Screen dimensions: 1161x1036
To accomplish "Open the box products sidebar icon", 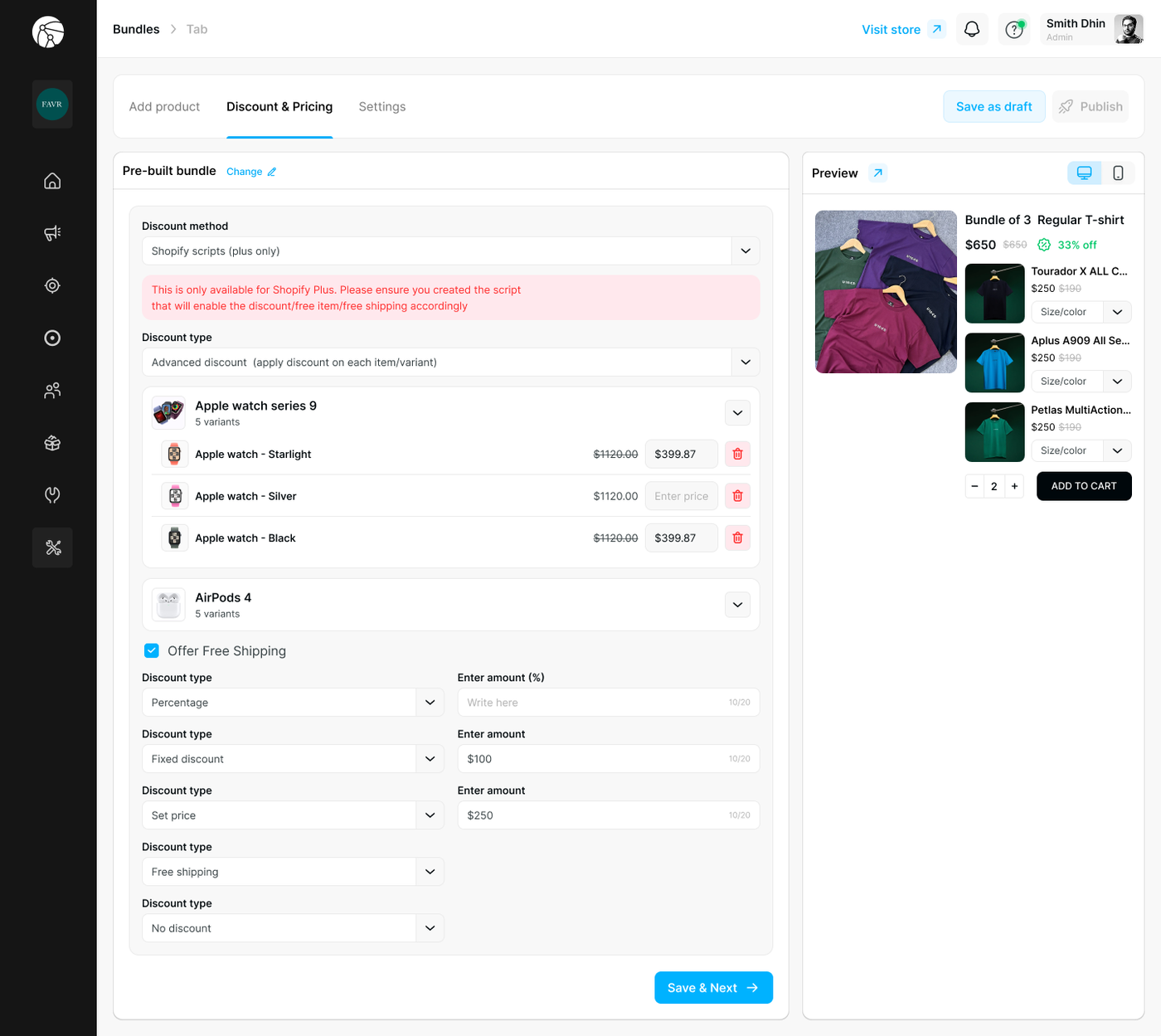I will pyautogui.click(x=52, y=443).
